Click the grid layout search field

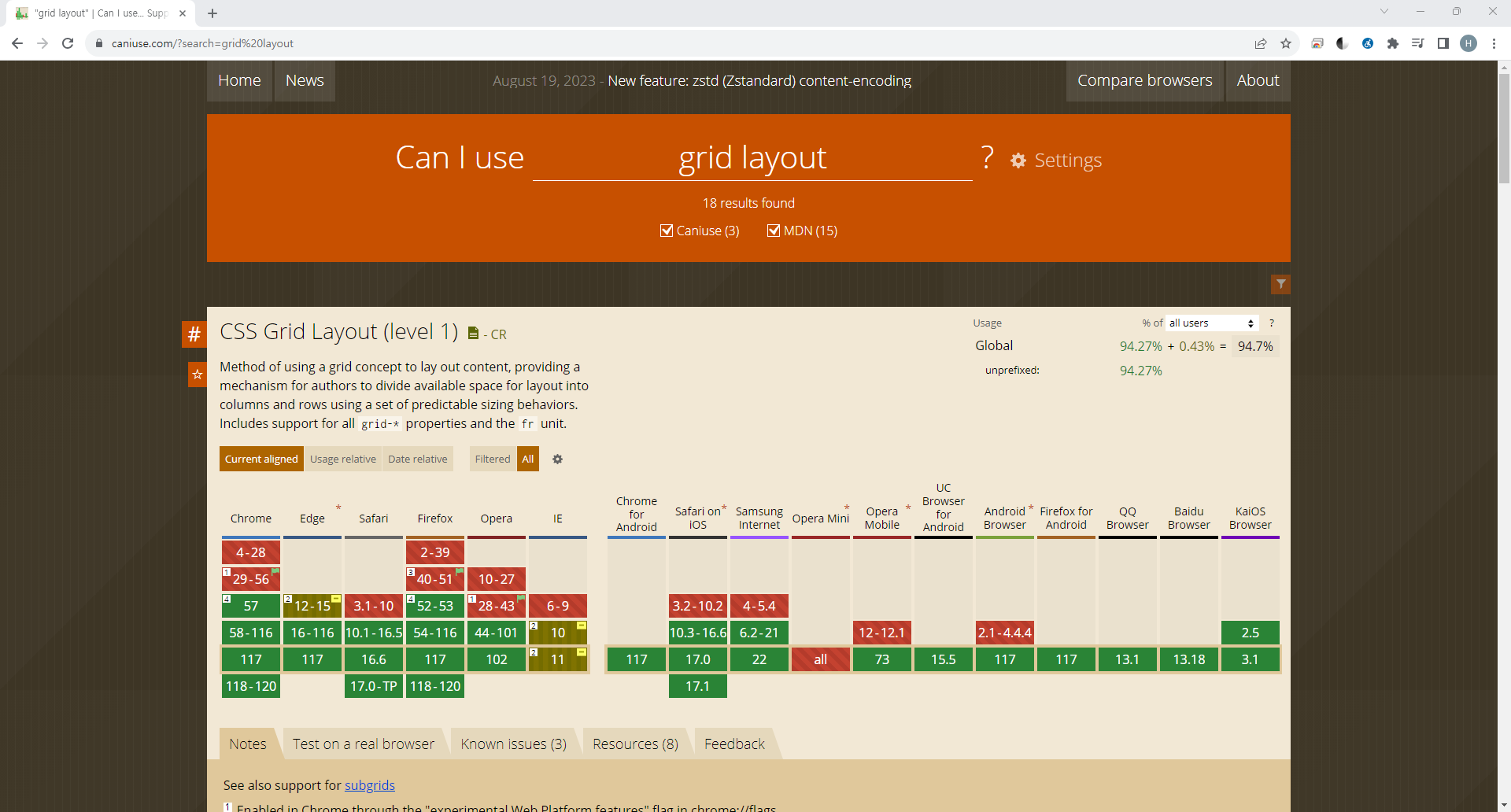click(752, 157)
